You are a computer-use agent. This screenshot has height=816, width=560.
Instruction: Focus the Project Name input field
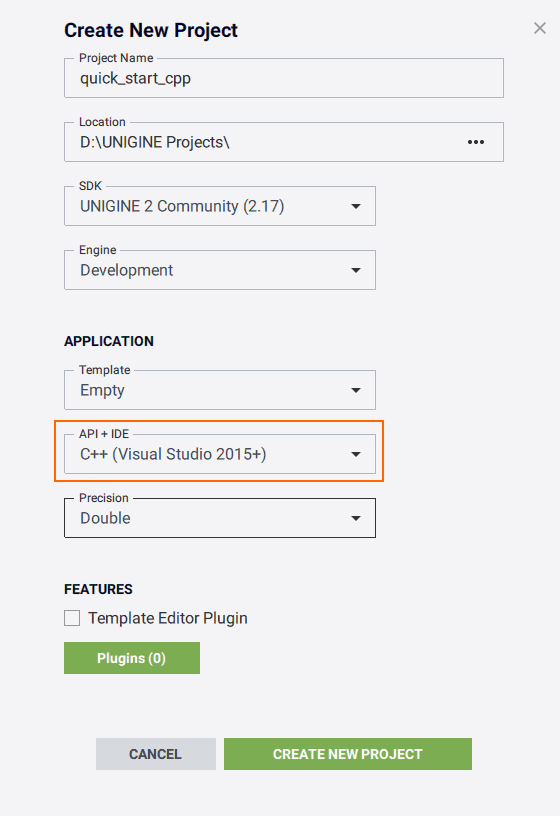pyautogui.click(x=284, y=78)
